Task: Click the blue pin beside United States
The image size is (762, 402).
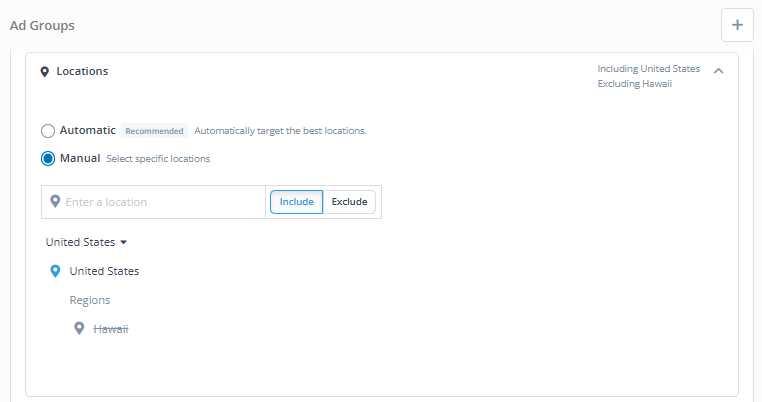Action: [55, 271]
